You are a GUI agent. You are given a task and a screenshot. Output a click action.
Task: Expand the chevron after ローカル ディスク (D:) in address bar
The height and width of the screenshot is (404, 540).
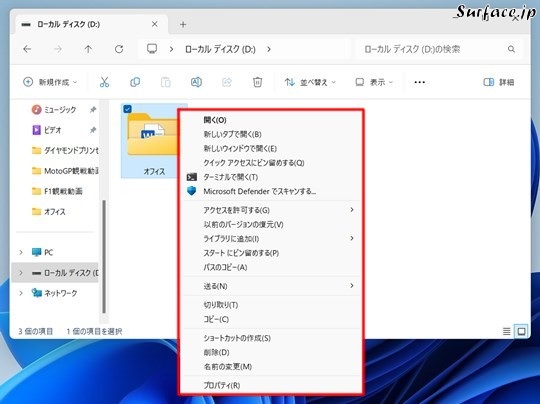click(x=269, y=49)
